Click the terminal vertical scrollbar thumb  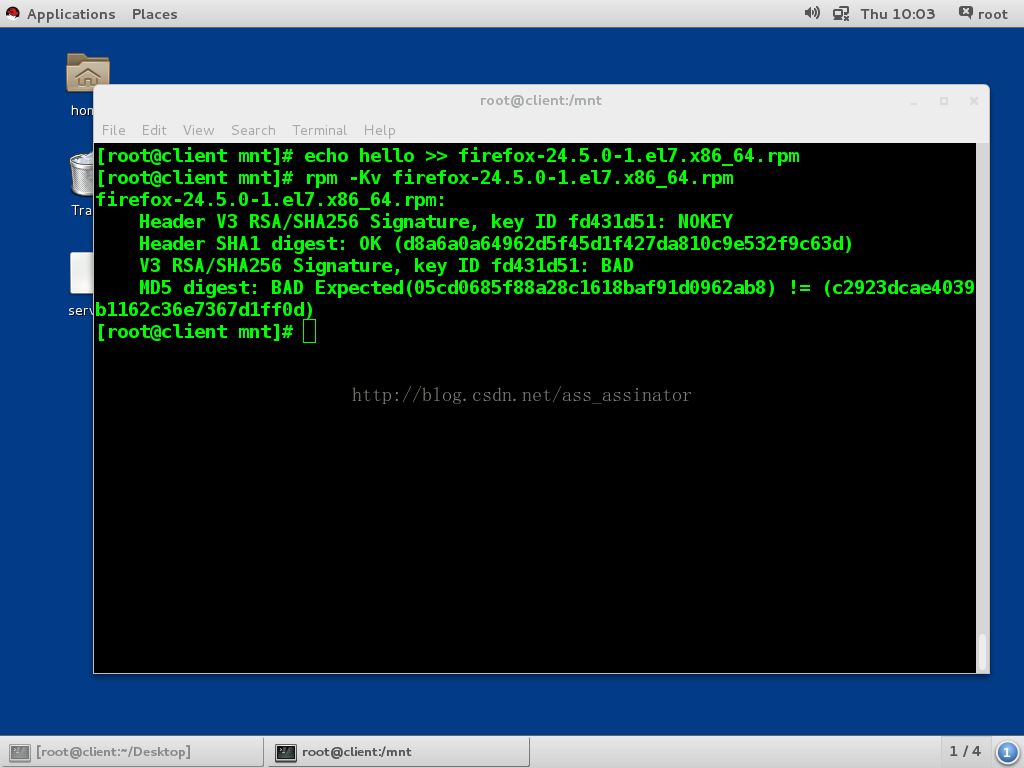[982, 651]
